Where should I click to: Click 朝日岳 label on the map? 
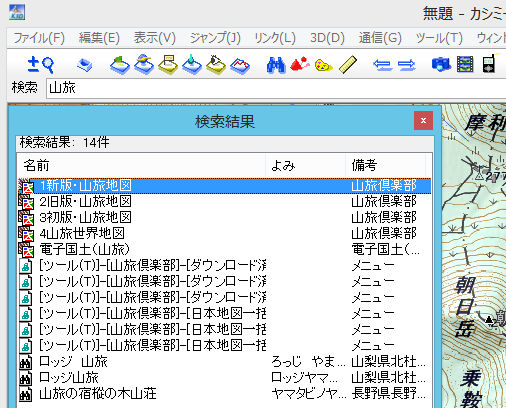pyautogui.click(x=465, y=307)
